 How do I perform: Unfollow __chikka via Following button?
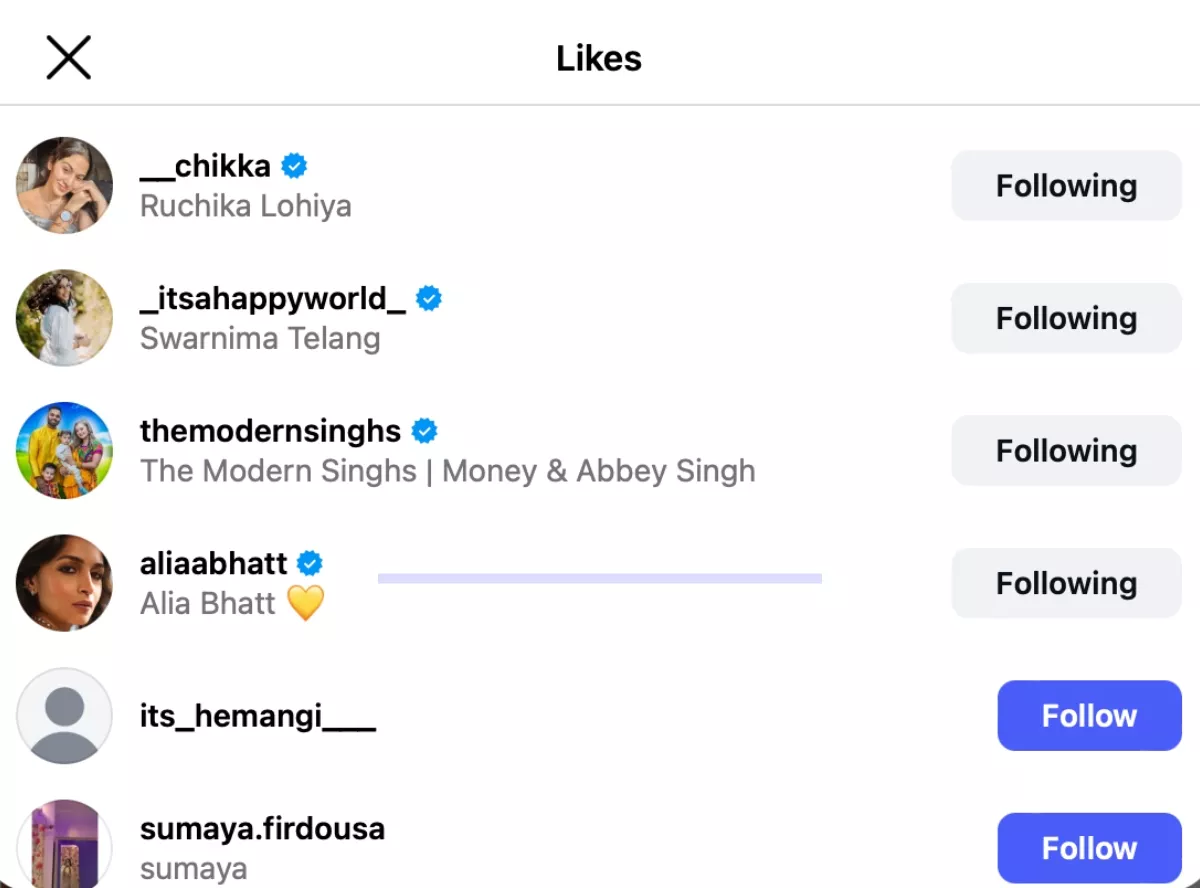1066,185
